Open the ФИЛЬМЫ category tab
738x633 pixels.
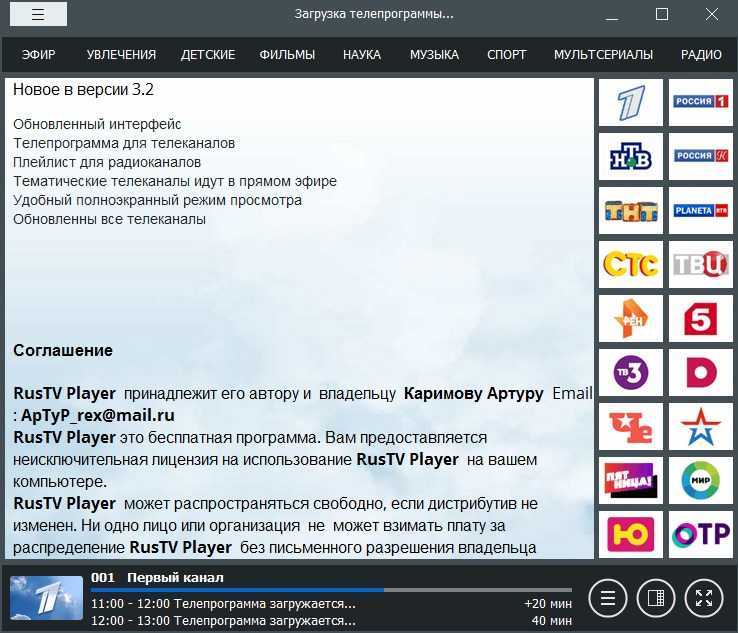(x=287, y=55)
